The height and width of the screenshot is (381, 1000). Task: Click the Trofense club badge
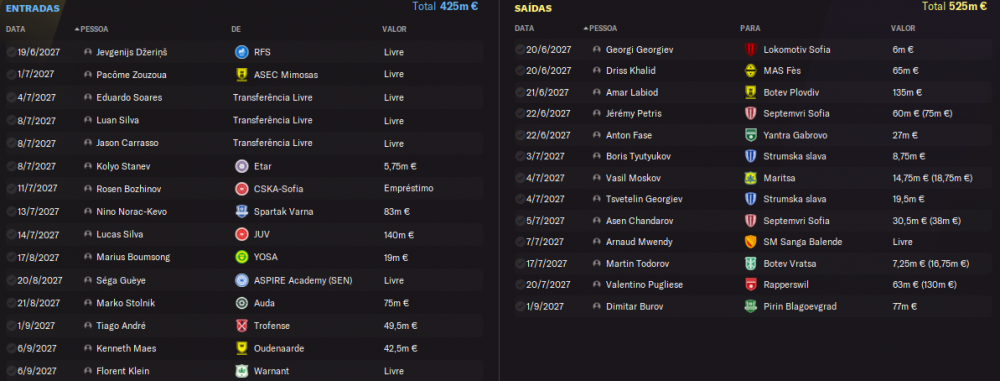point(241,325)
